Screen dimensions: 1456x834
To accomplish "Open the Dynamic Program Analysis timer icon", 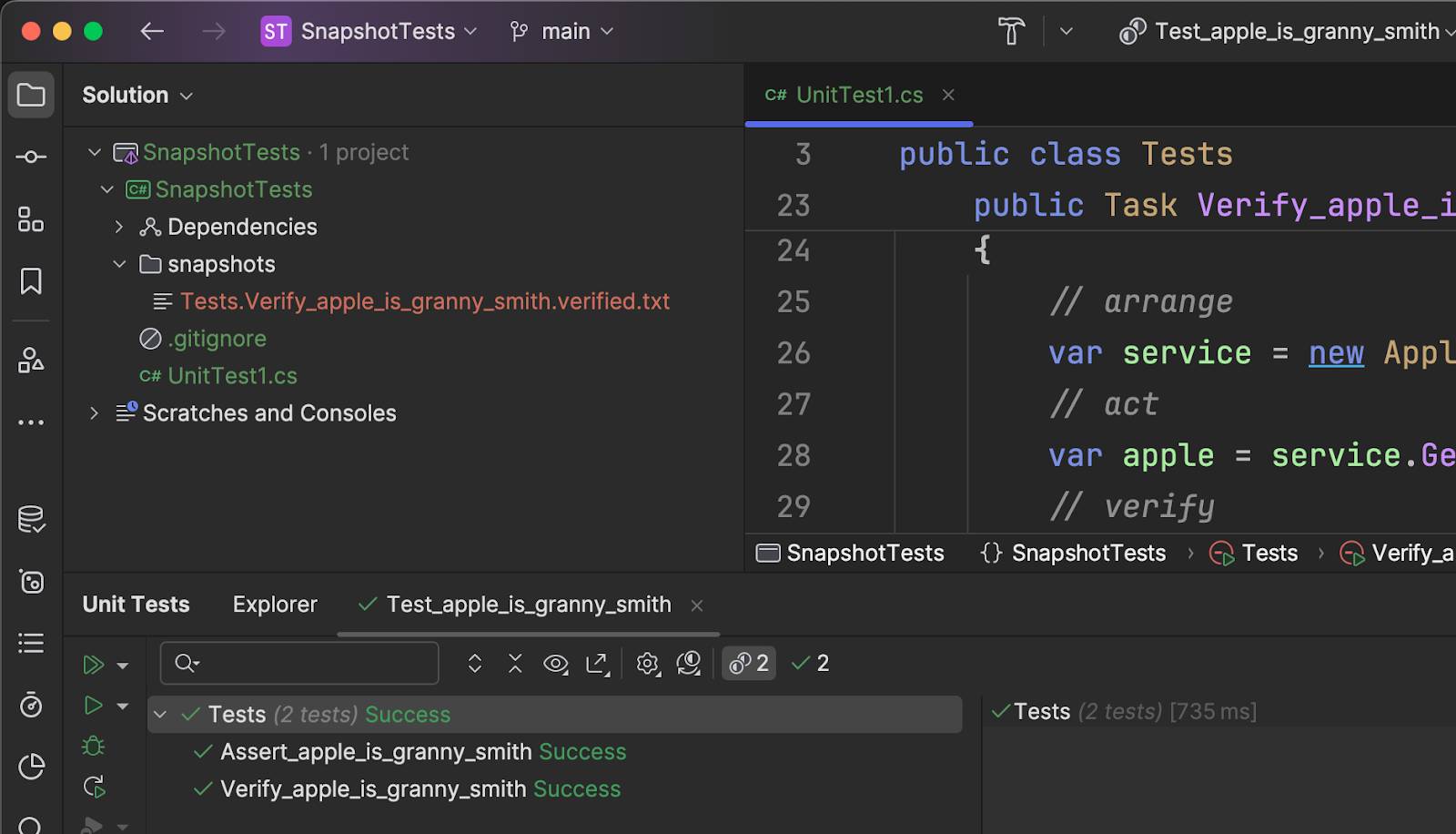I will pyautogui.click(x=31, y=705).
